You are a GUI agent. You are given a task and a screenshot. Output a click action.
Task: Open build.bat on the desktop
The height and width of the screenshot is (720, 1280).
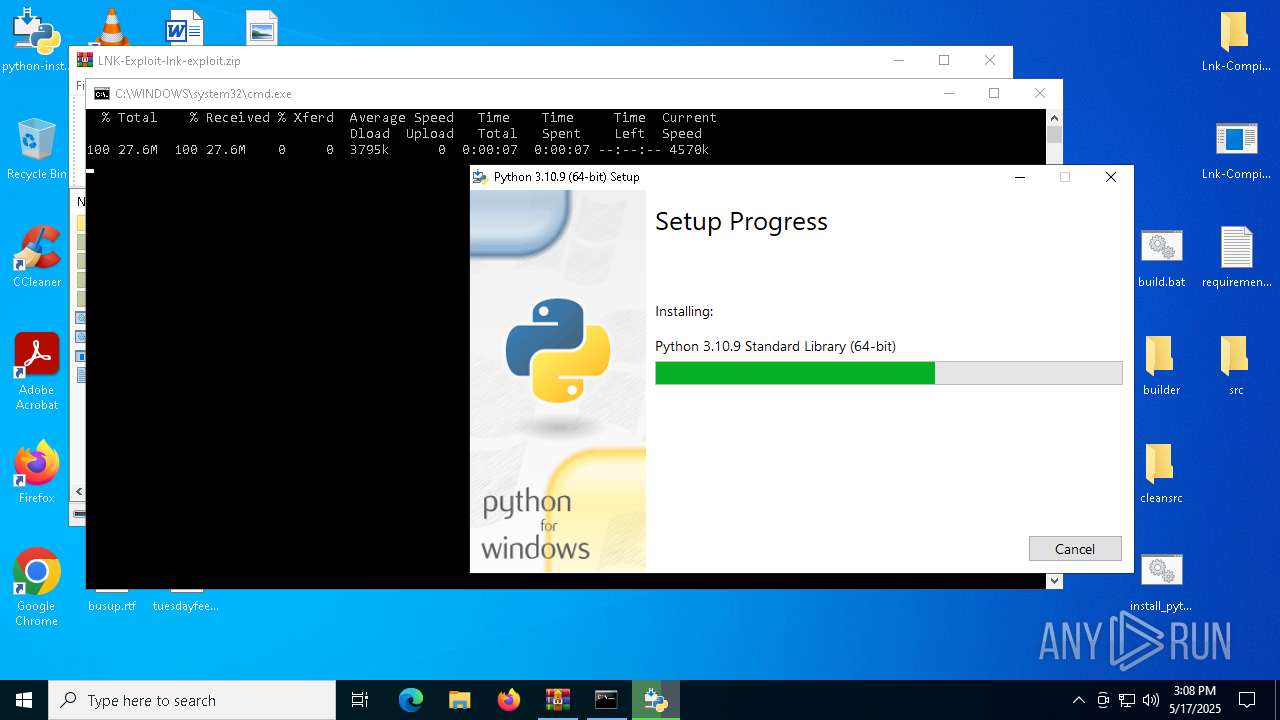[1161, 257]
